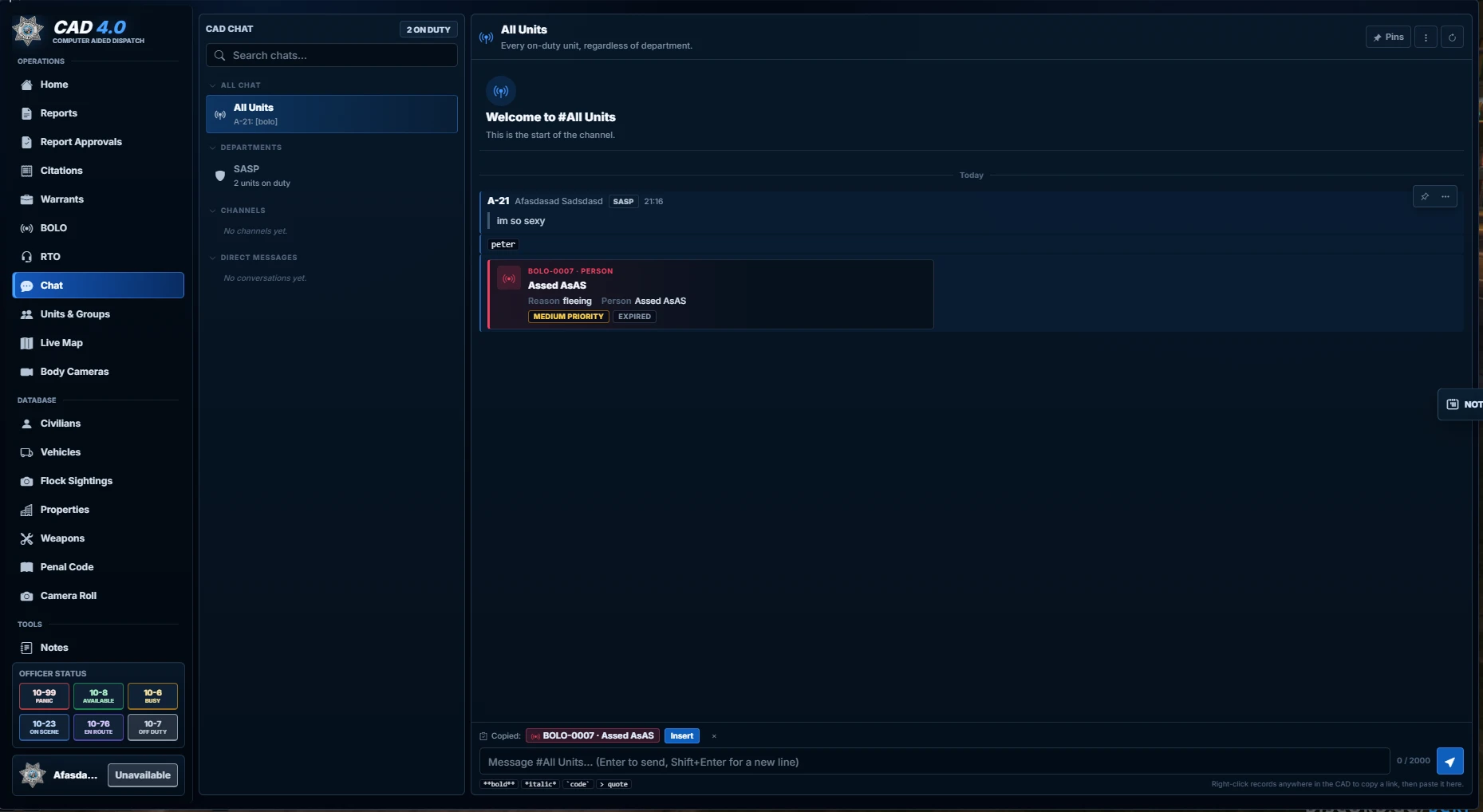Screen dimensions: 1483x812
Task: Click the Penal Code book icon
Action: (26, 567)
